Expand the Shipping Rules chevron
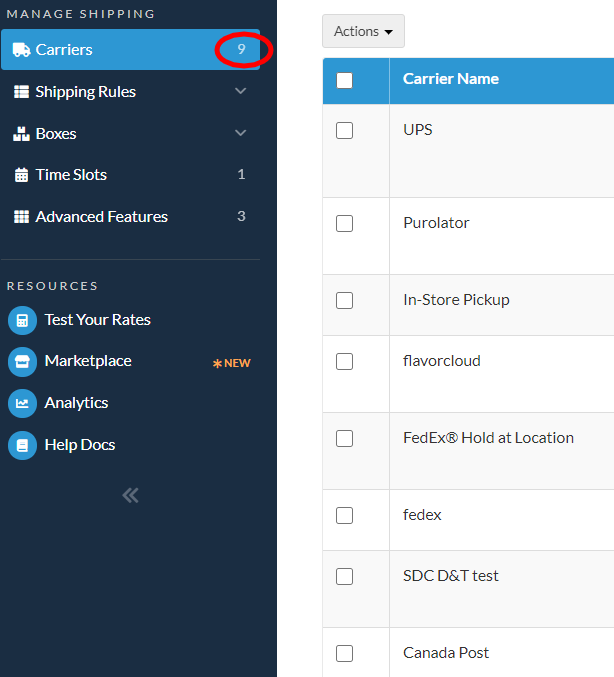 pyautogui.click(x=240, y=92)
